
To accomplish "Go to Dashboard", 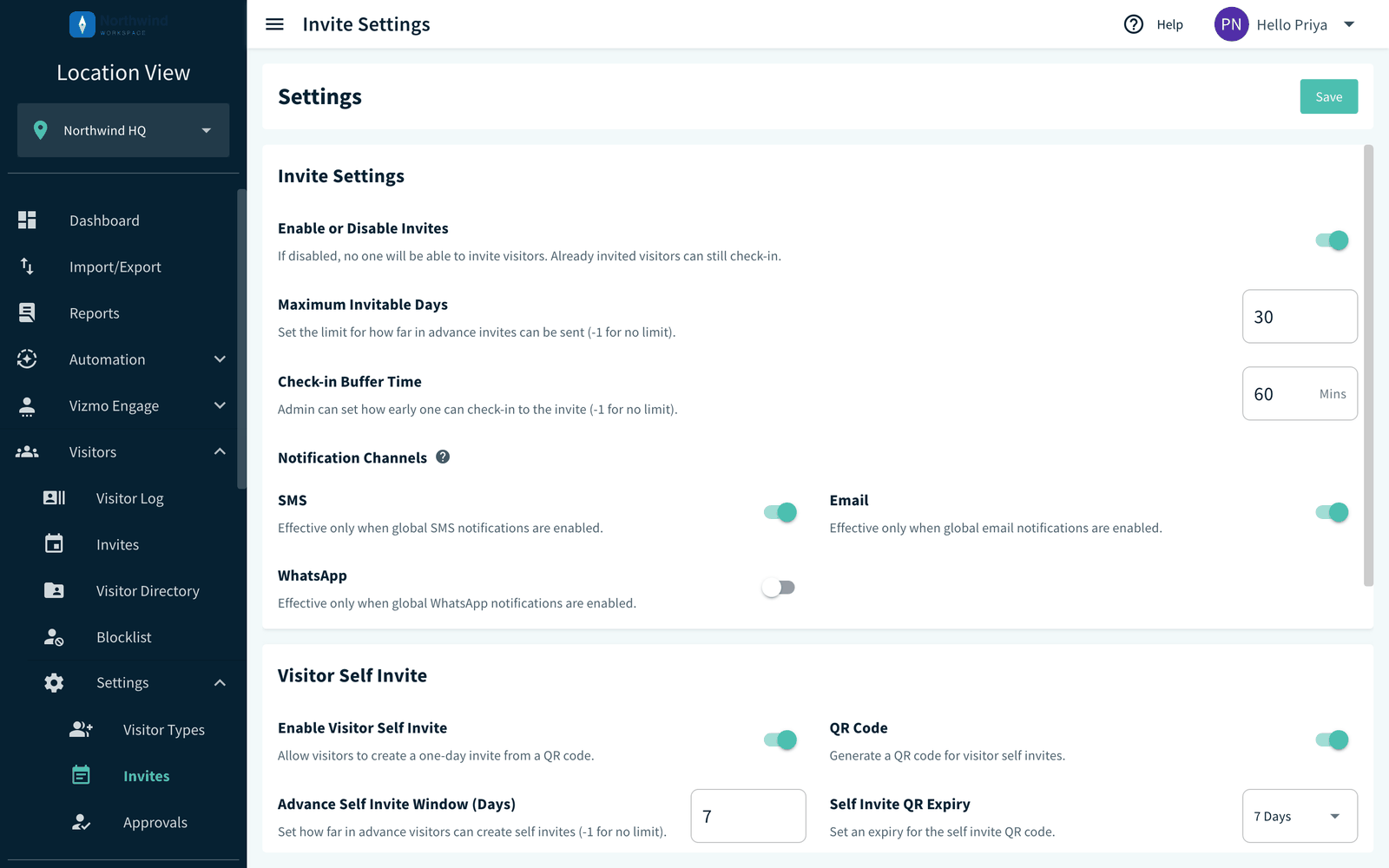I will (x=104, y=220).
